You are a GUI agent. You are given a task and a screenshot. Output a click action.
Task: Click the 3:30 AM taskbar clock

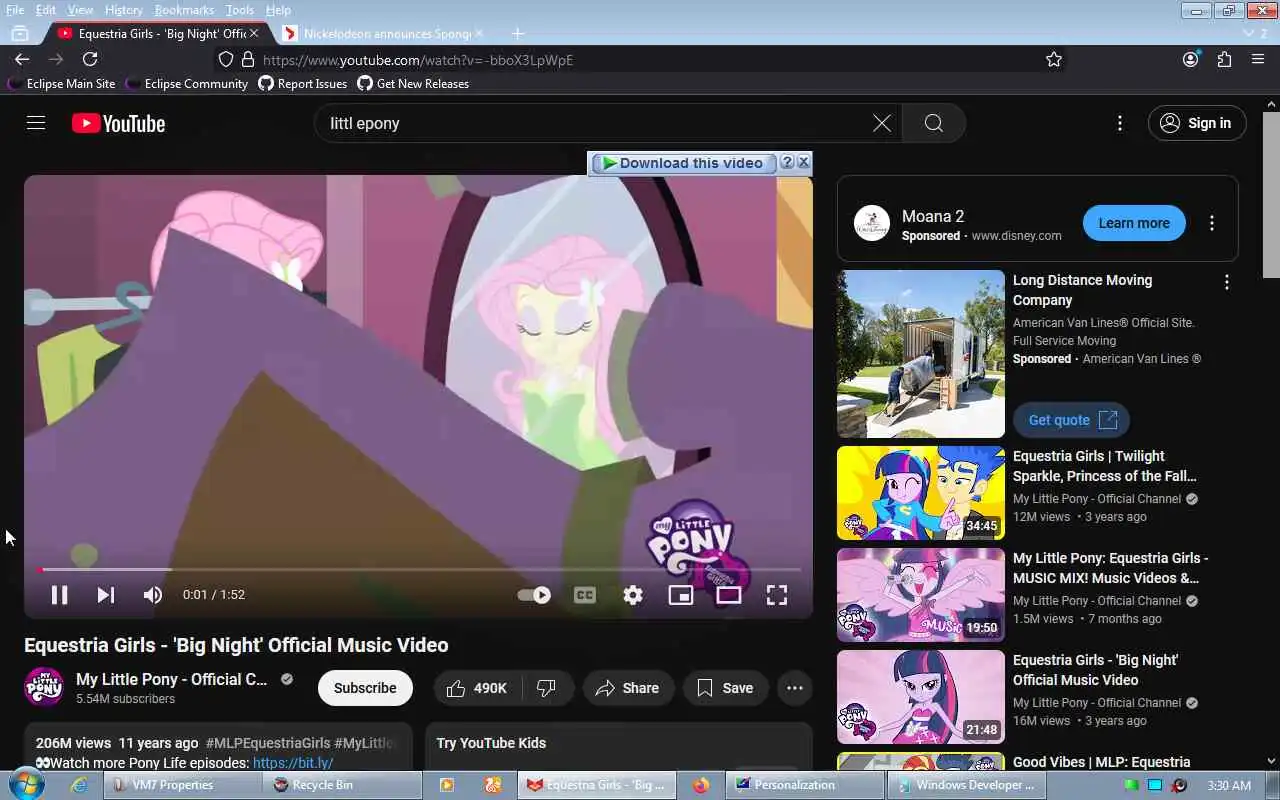coord(1229,785)
